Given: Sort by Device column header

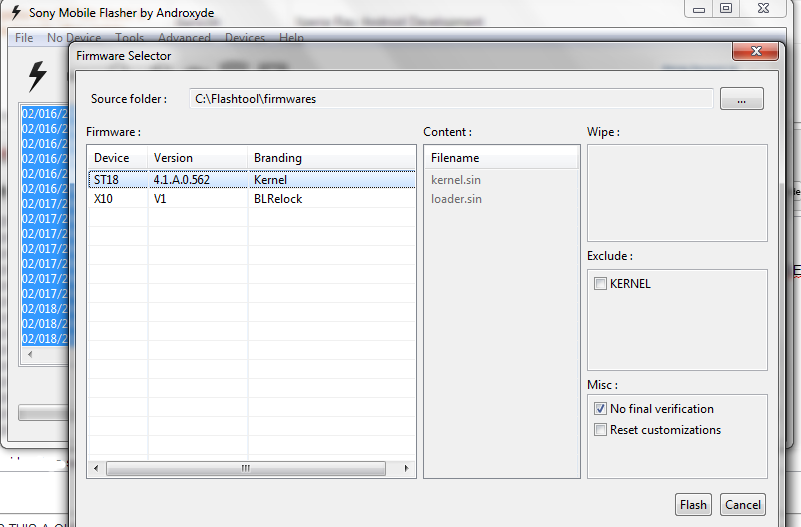Looking at the screenshot, I should coord(118,158).
